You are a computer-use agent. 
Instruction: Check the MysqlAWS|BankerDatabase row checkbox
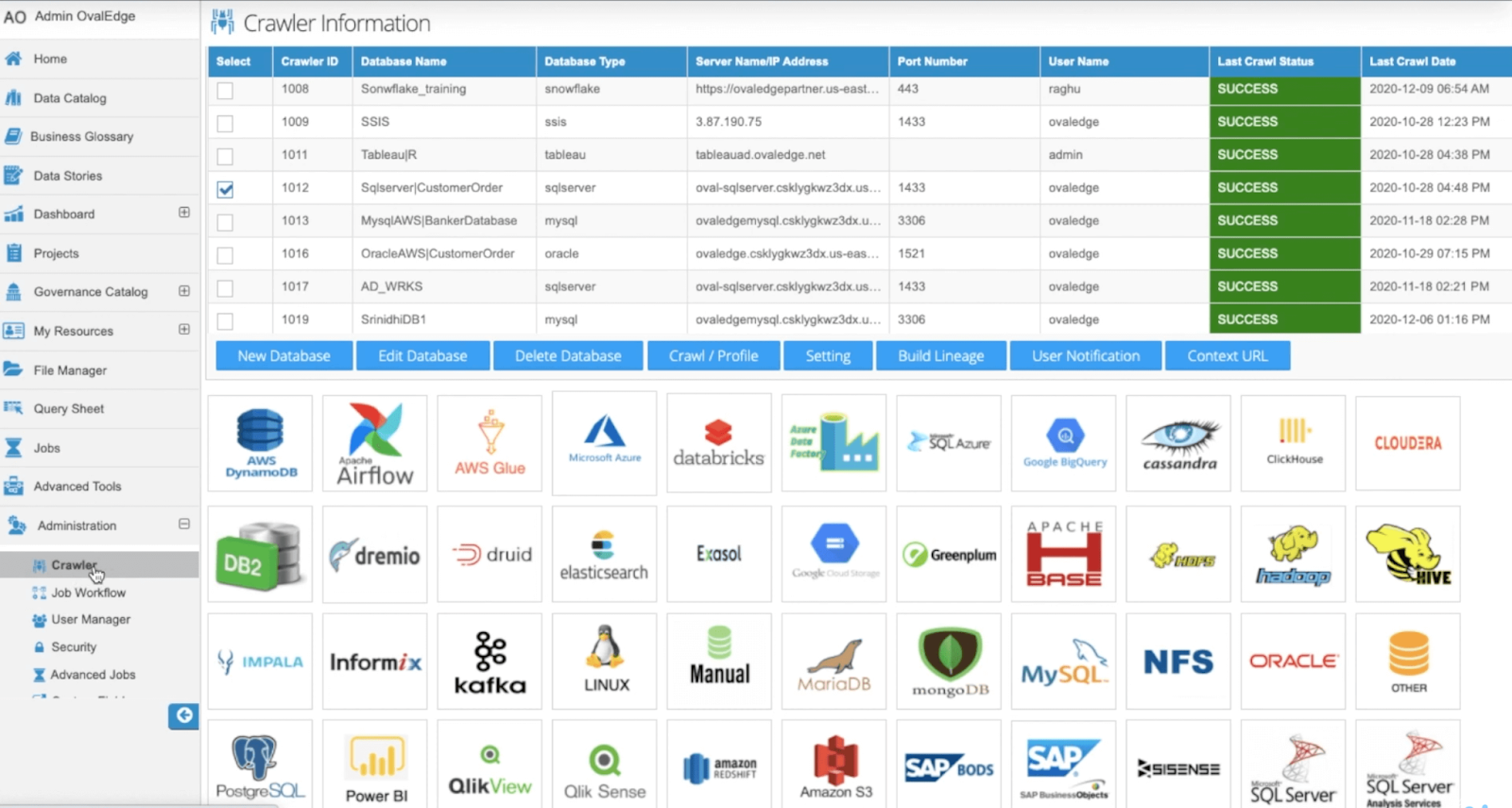pyautogui.click(x=225, y=222)
